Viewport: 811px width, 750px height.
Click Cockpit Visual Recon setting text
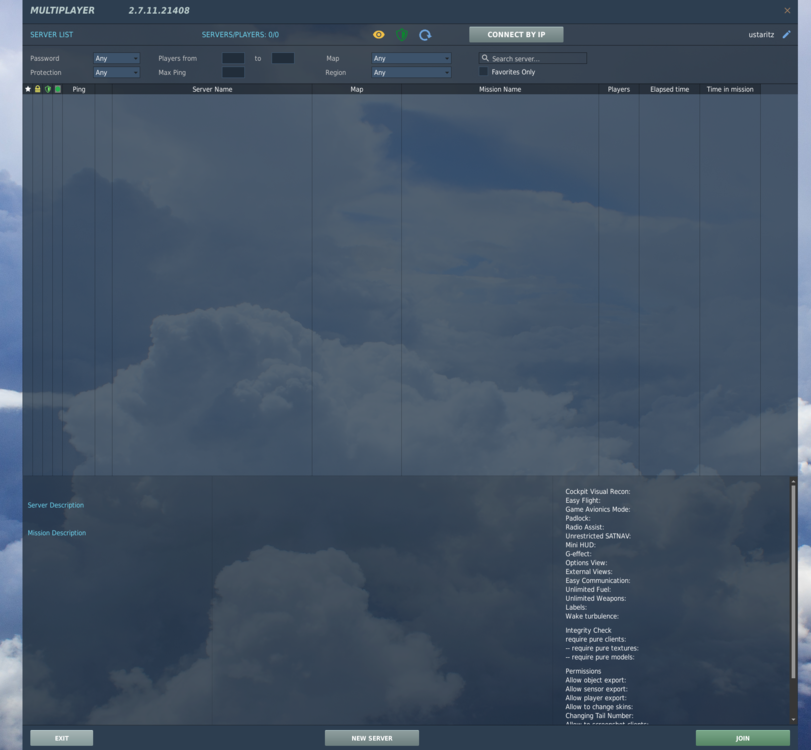point(597,491)
